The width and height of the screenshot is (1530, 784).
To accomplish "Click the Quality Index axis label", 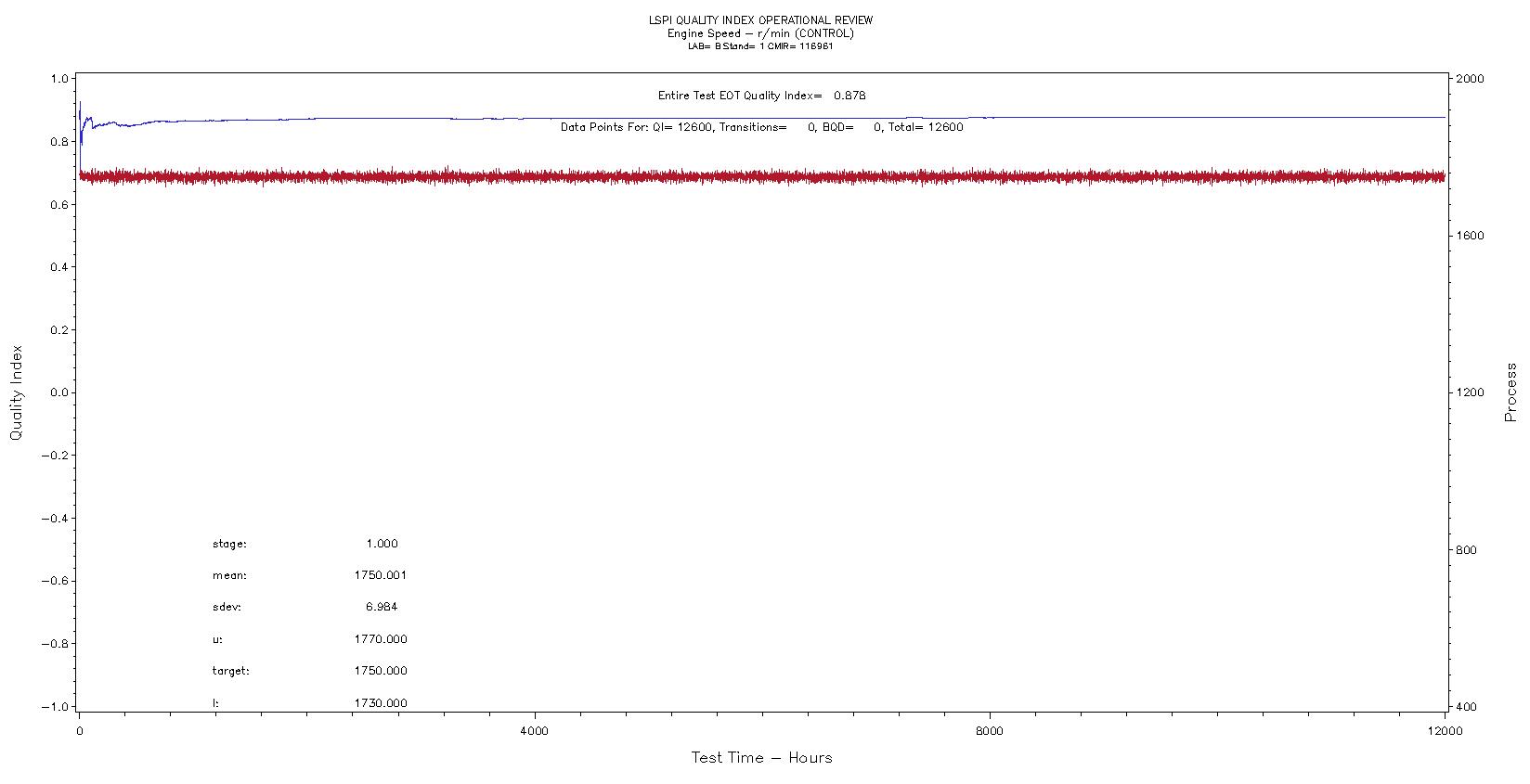I will pos(16,392).
